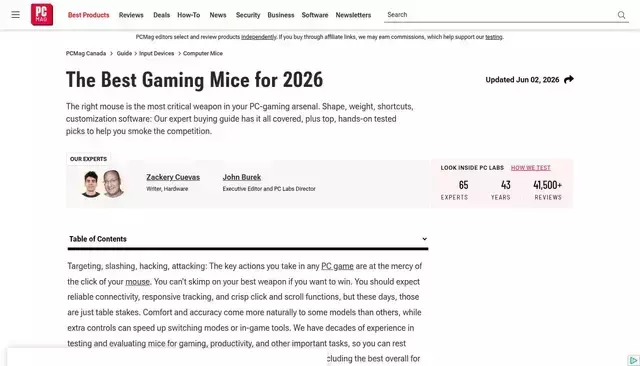Follow the 'PC game' link

point(337,266)
